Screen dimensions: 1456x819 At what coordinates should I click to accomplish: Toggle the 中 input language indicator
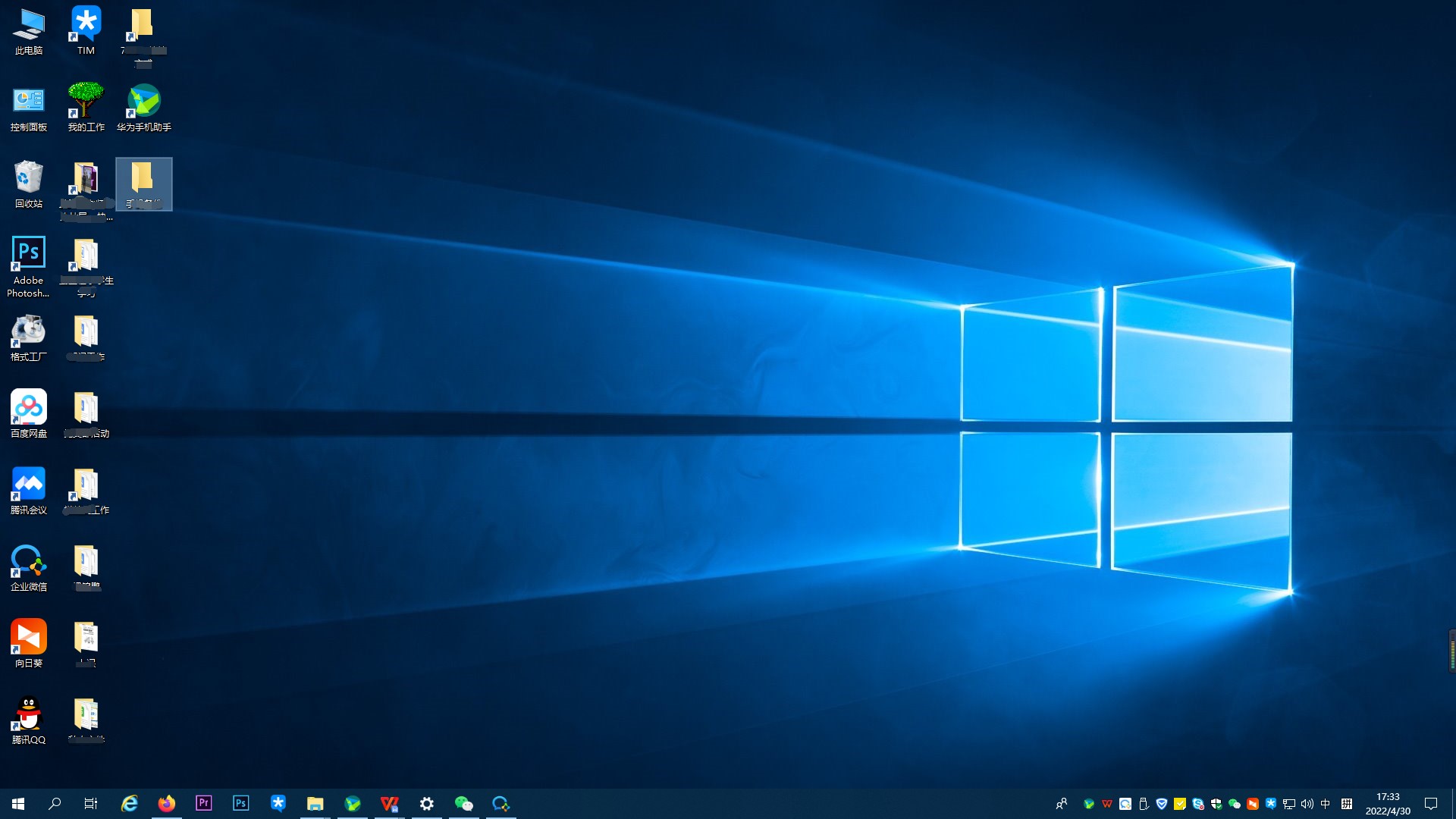pos(1326,804)
